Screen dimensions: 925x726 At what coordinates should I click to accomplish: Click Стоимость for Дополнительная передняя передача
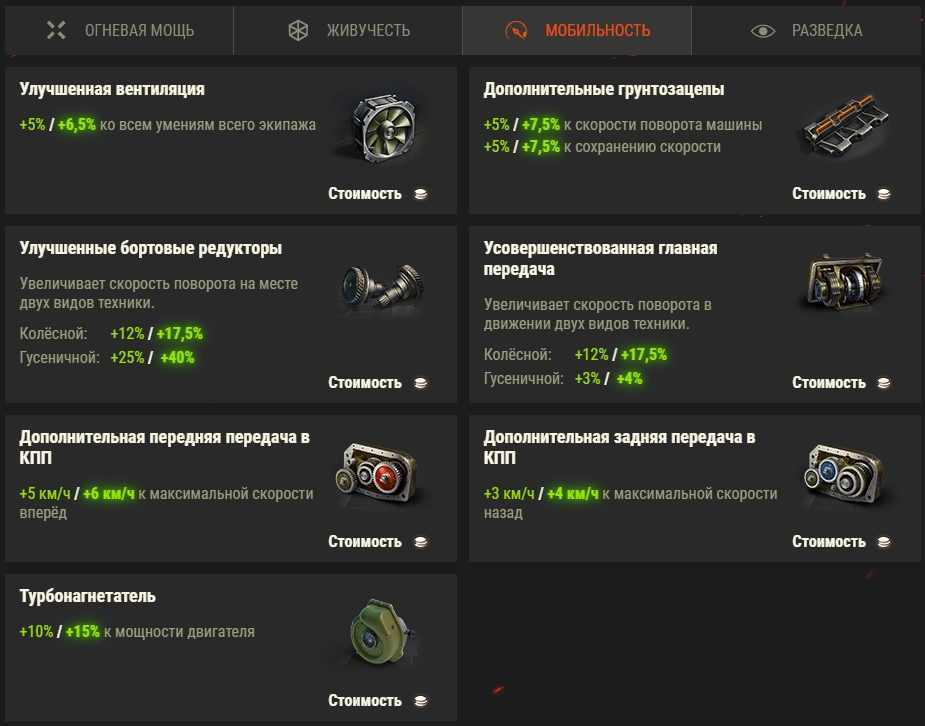(x=365, y=542)
